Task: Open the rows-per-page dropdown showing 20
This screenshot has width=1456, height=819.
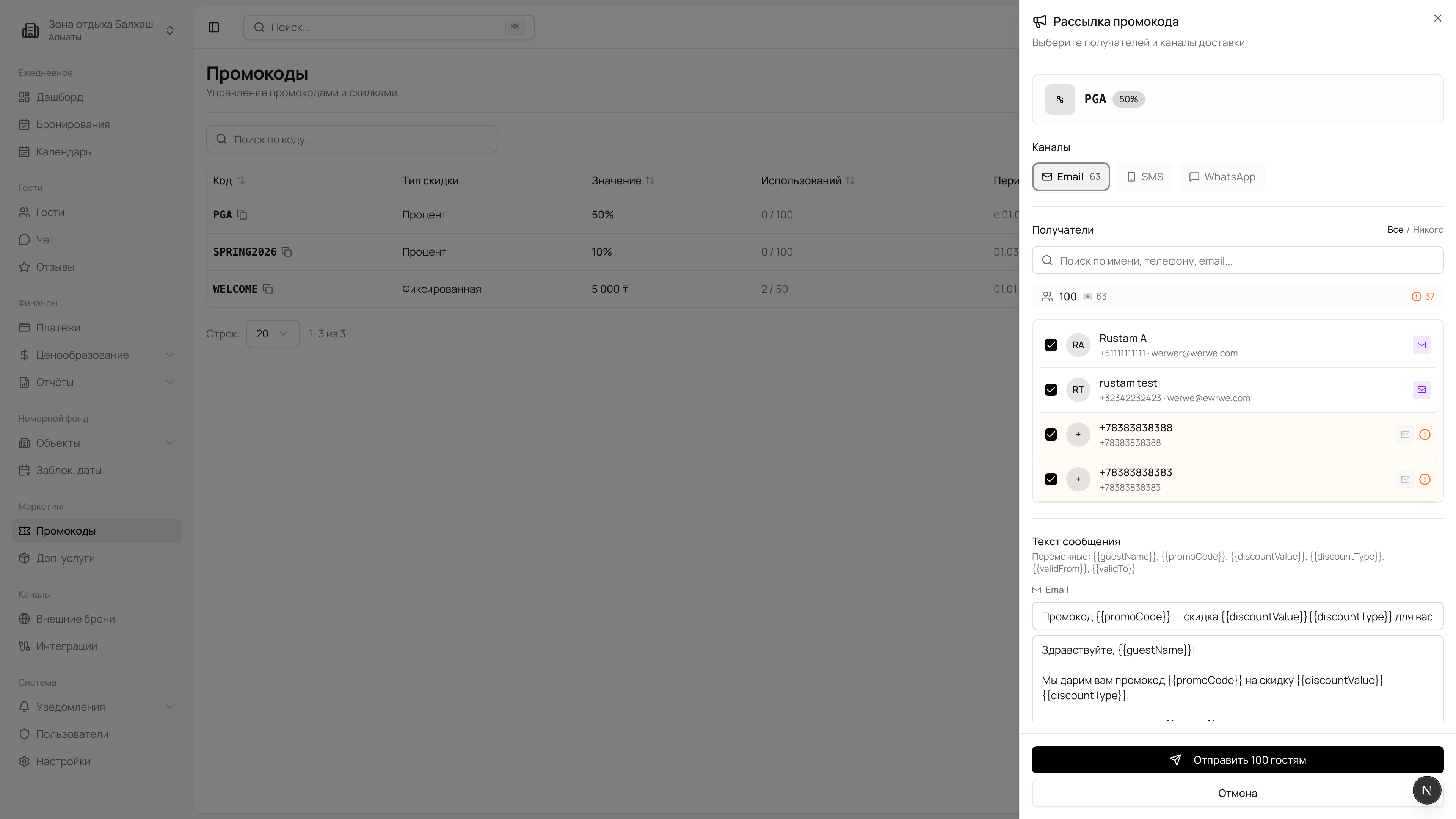Action: [x=273, y=334]
